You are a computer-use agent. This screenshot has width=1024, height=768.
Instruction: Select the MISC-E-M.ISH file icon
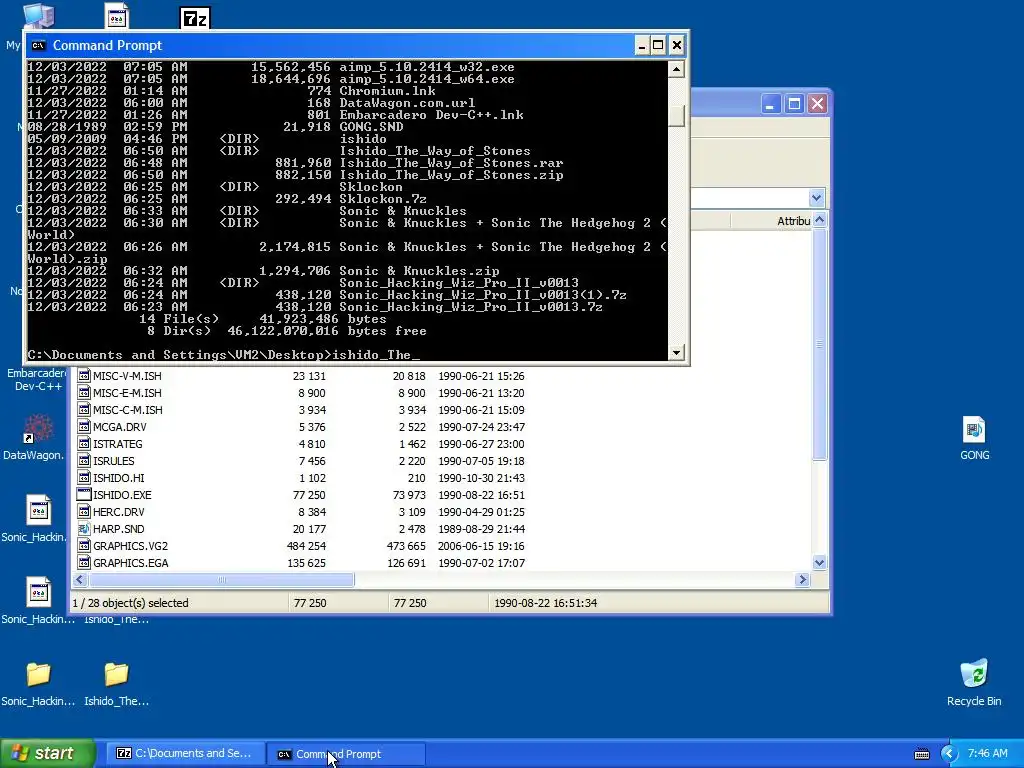[x=84, y=392]
